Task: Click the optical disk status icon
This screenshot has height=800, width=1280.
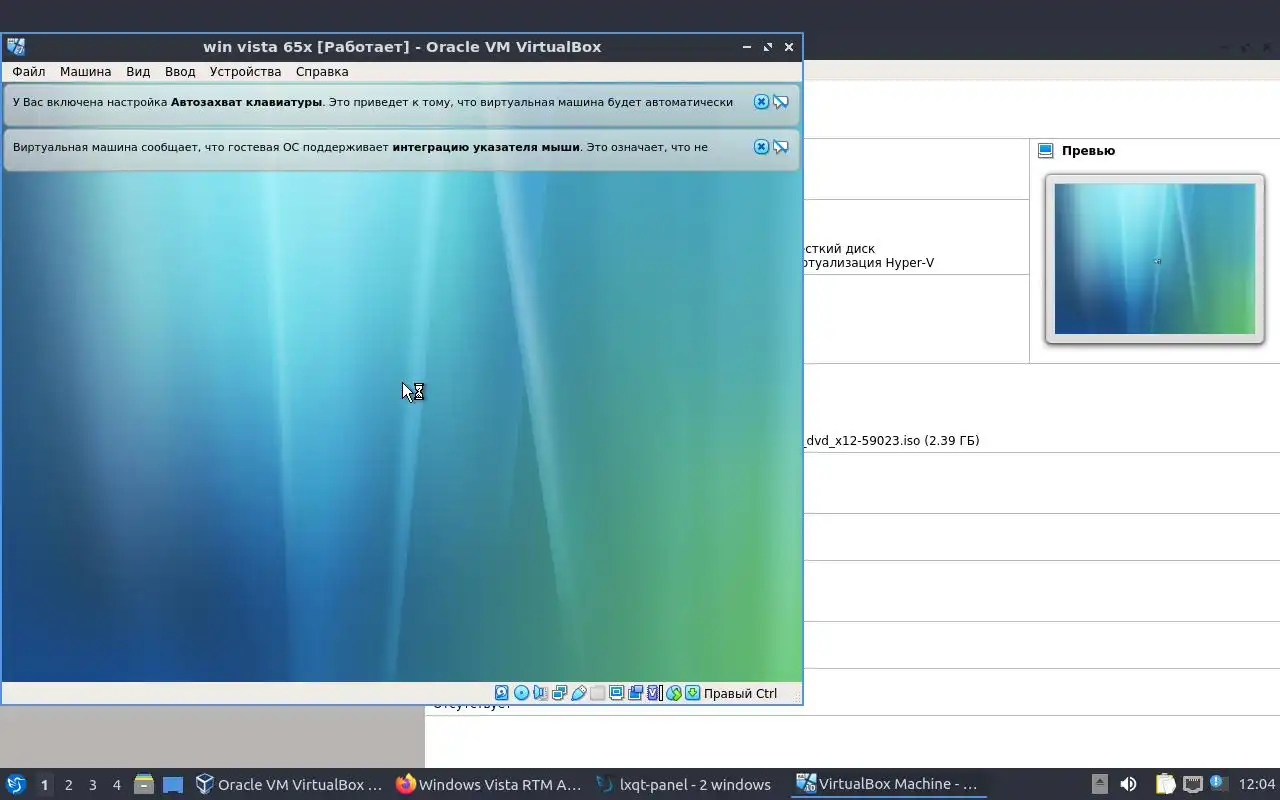Action: tap(521, 693)
